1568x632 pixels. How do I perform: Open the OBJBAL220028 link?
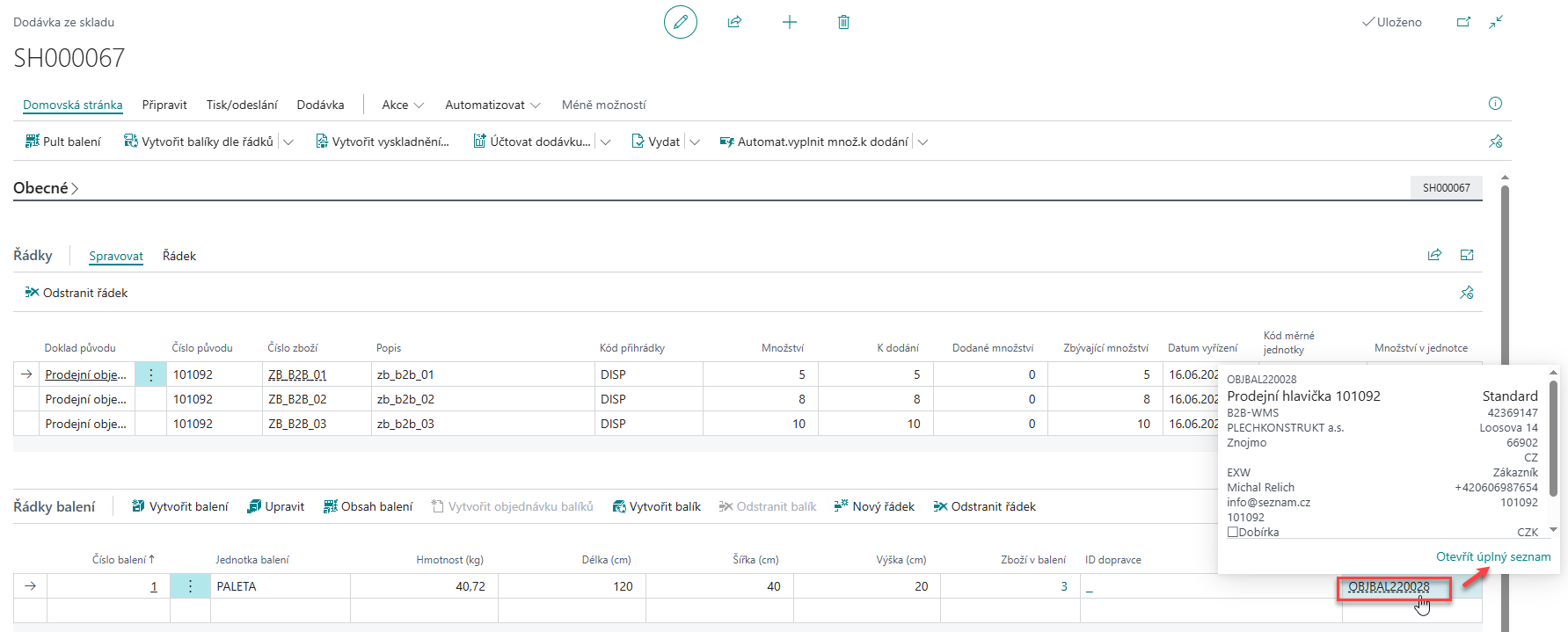click(1389, 586)
